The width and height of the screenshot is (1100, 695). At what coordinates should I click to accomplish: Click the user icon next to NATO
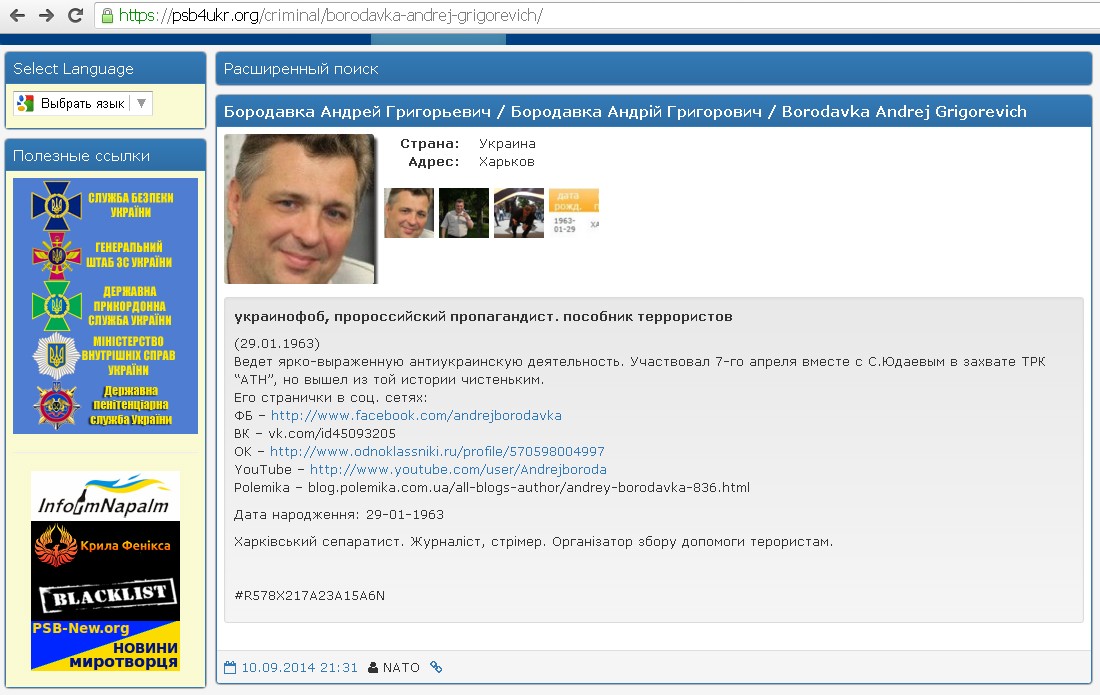[373, 667]
